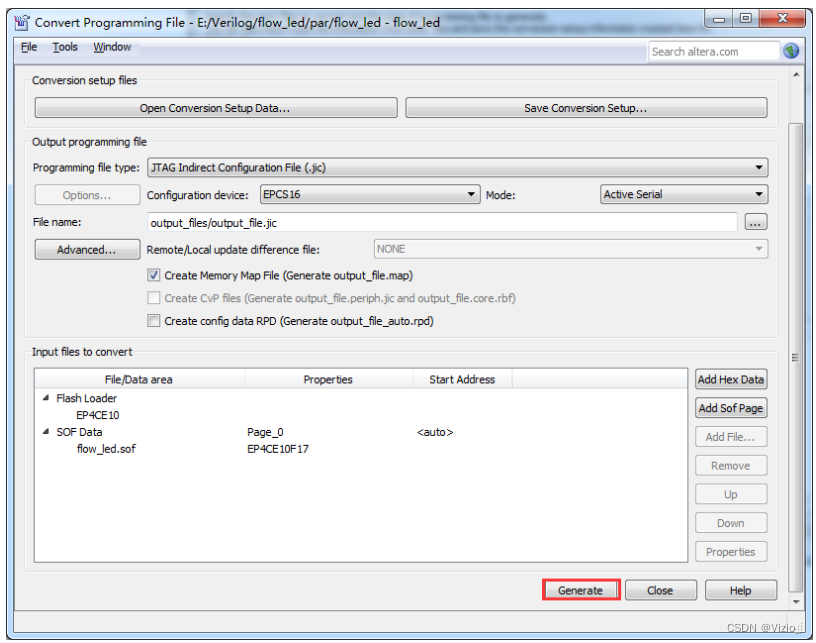Click Open Conversion Setup Data button
Image resolution: width=816 pixels, height=643 pixels.
pyautogui.click(x=216, y=108)
